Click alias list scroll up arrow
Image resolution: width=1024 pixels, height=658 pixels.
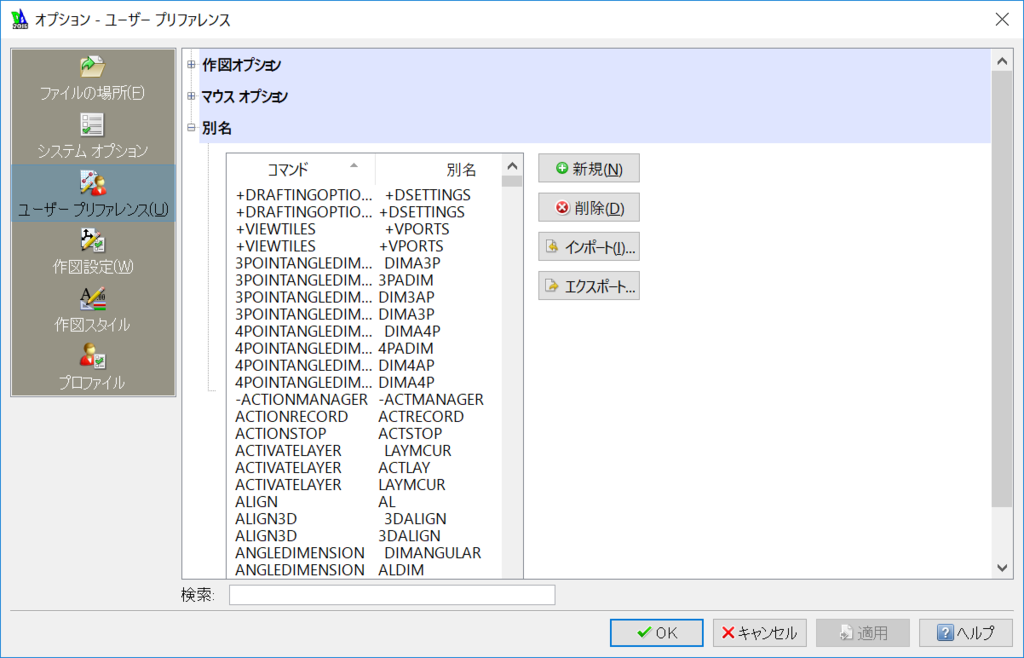(512, 166)
